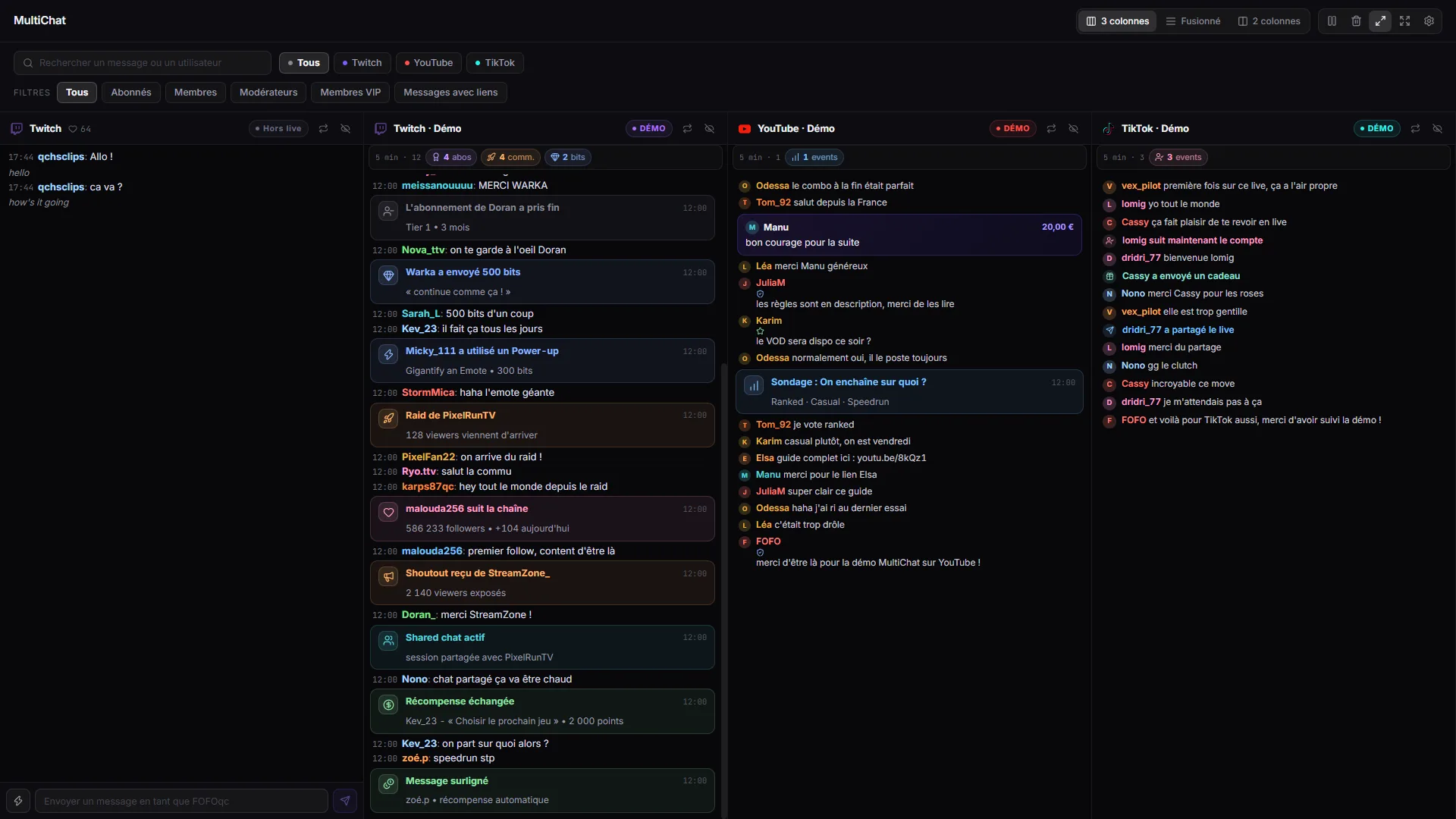Viewport: 1456px width, 819px height.
Task: Show only Abonnés messages
Action: coord(131,93)
